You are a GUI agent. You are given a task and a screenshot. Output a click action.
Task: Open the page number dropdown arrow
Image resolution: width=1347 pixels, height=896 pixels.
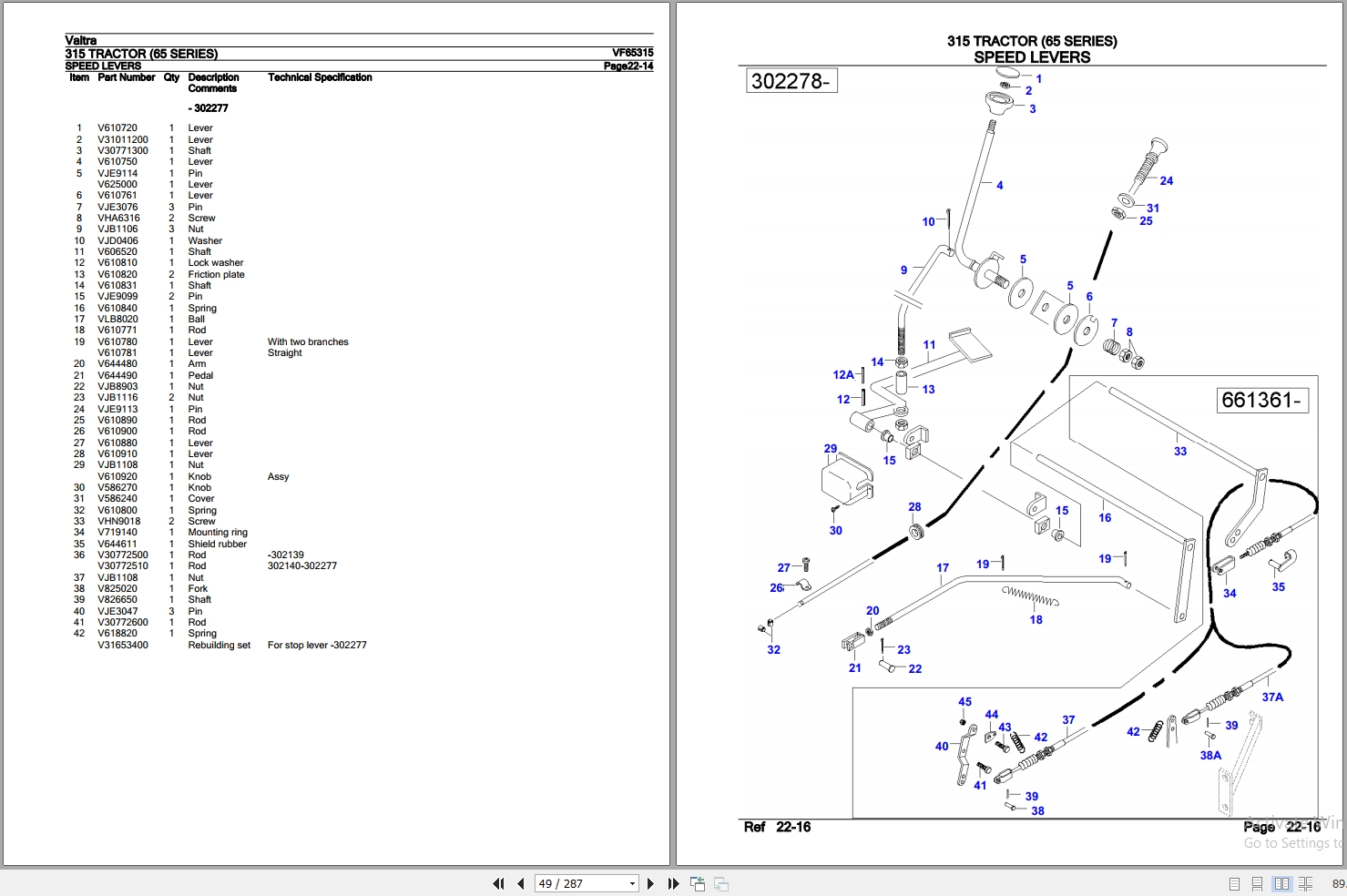632,883
